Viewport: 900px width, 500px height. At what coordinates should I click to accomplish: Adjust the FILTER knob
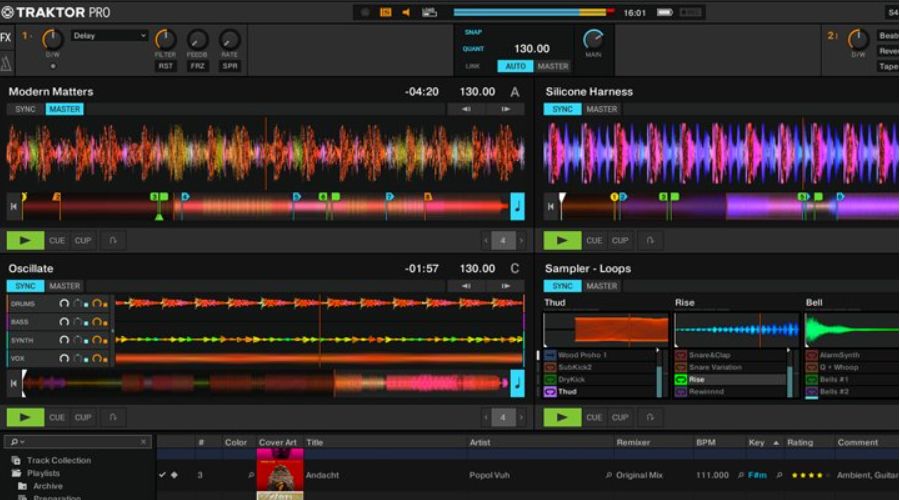click(x=165, y=39)
